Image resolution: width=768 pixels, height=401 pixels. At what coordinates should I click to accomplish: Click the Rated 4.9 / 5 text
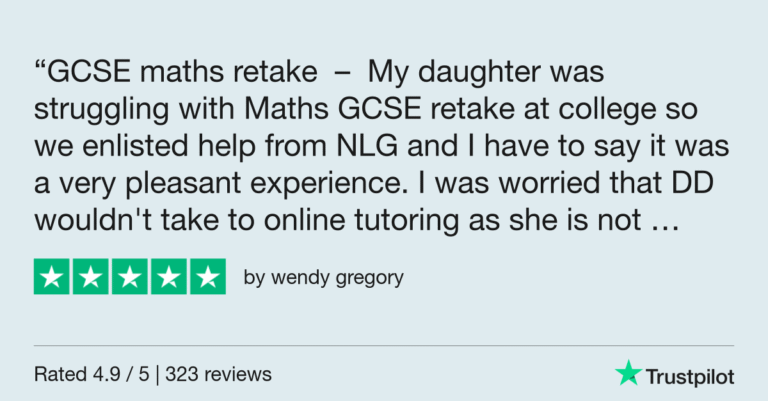(92, 375)
